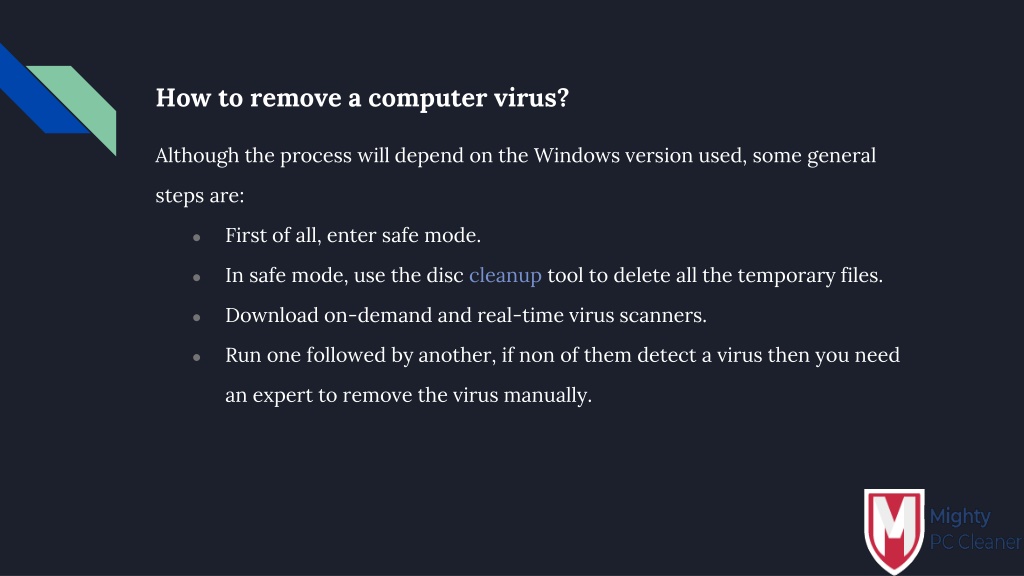Select the "Download on-demand and real-time virus scanners" line

pyautogui.click(x=466, y=315)
